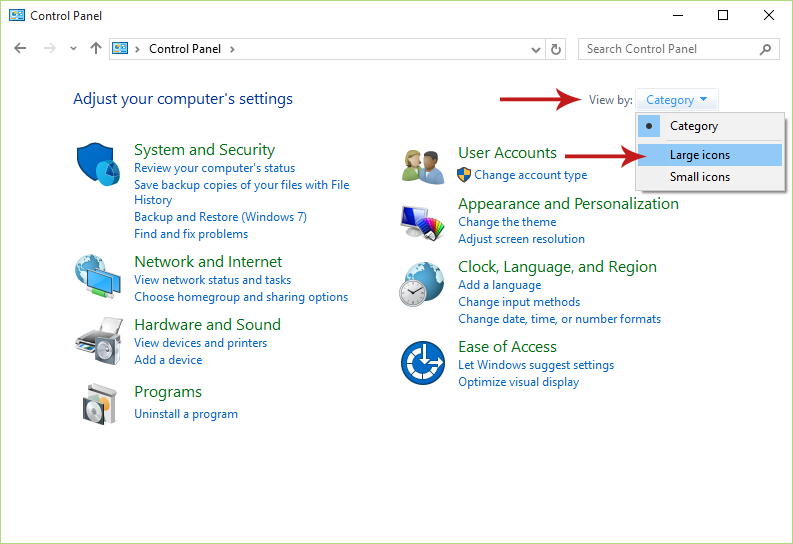The image size is (793, 544).
Task: Select the Category view option
Action: 694,126
